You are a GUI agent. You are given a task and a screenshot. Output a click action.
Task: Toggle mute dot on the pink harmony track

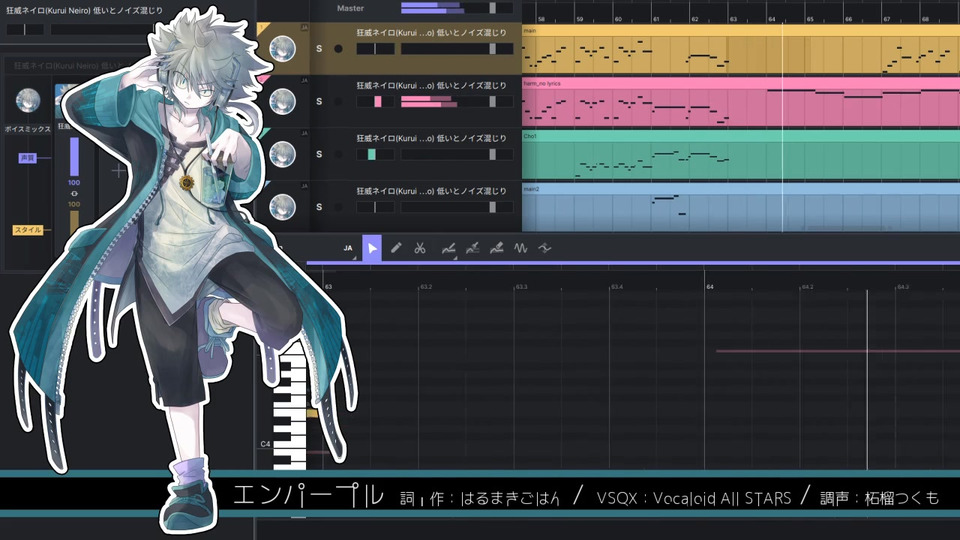[338, 101]
